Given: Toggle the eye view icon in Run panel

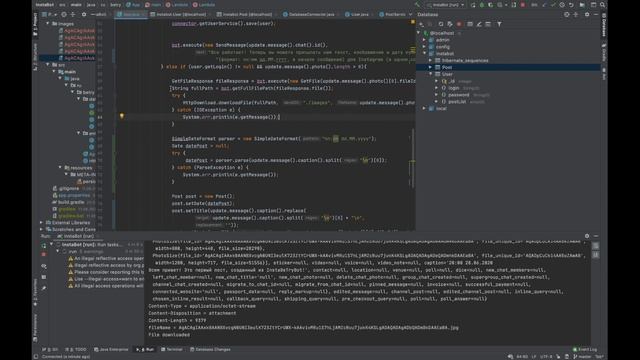Looking at the screenshot, I should (x=44, y=266).
